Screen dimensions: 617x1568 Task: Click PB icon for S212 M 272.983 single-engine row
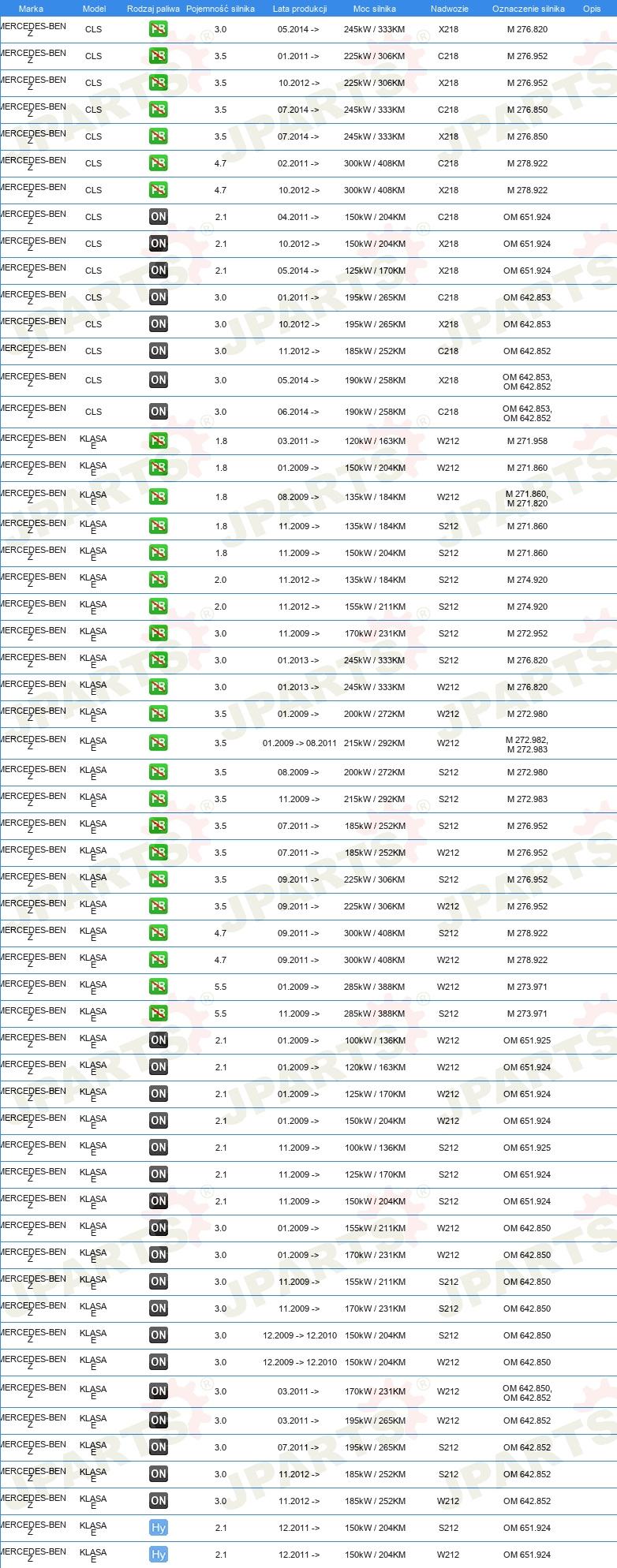[x=158, y=799]
